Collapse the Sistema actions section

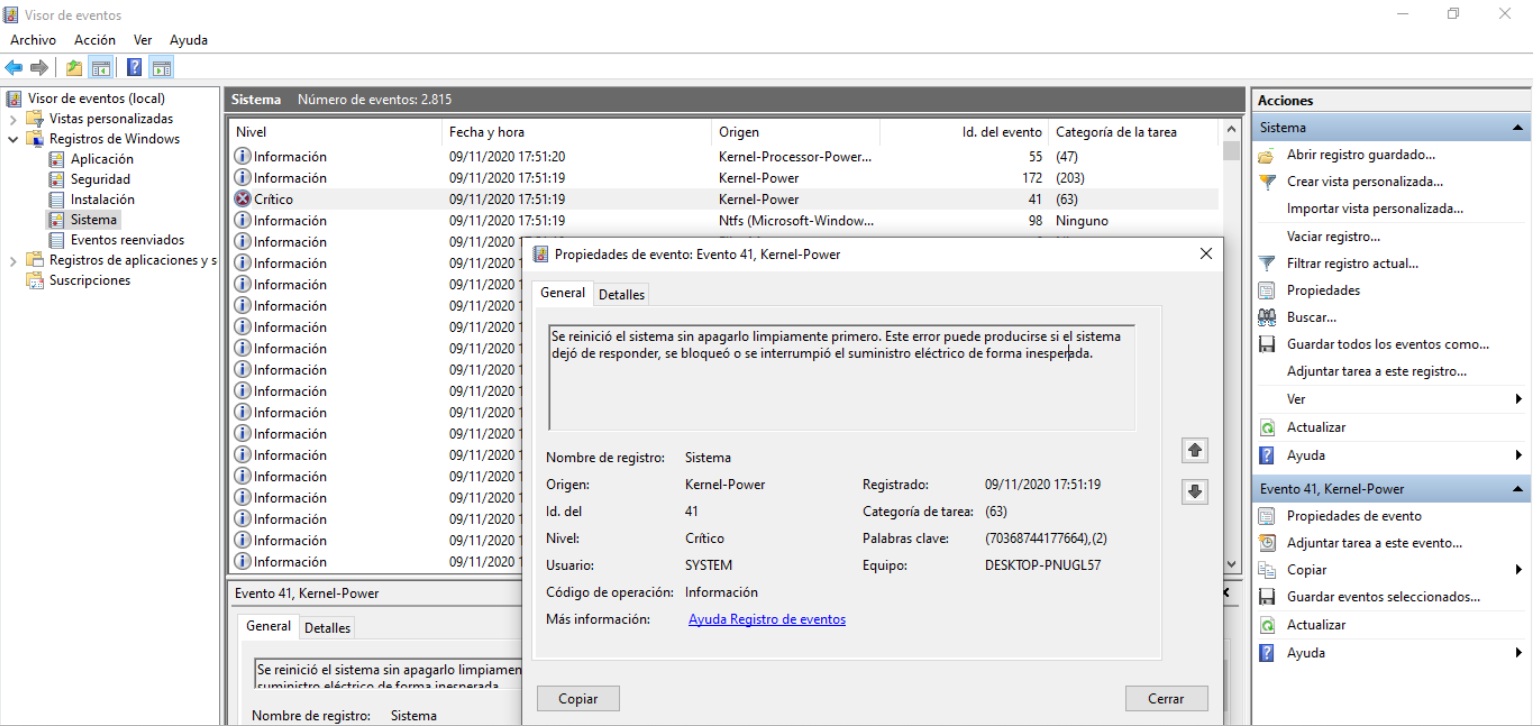(x=1518, y=128)
